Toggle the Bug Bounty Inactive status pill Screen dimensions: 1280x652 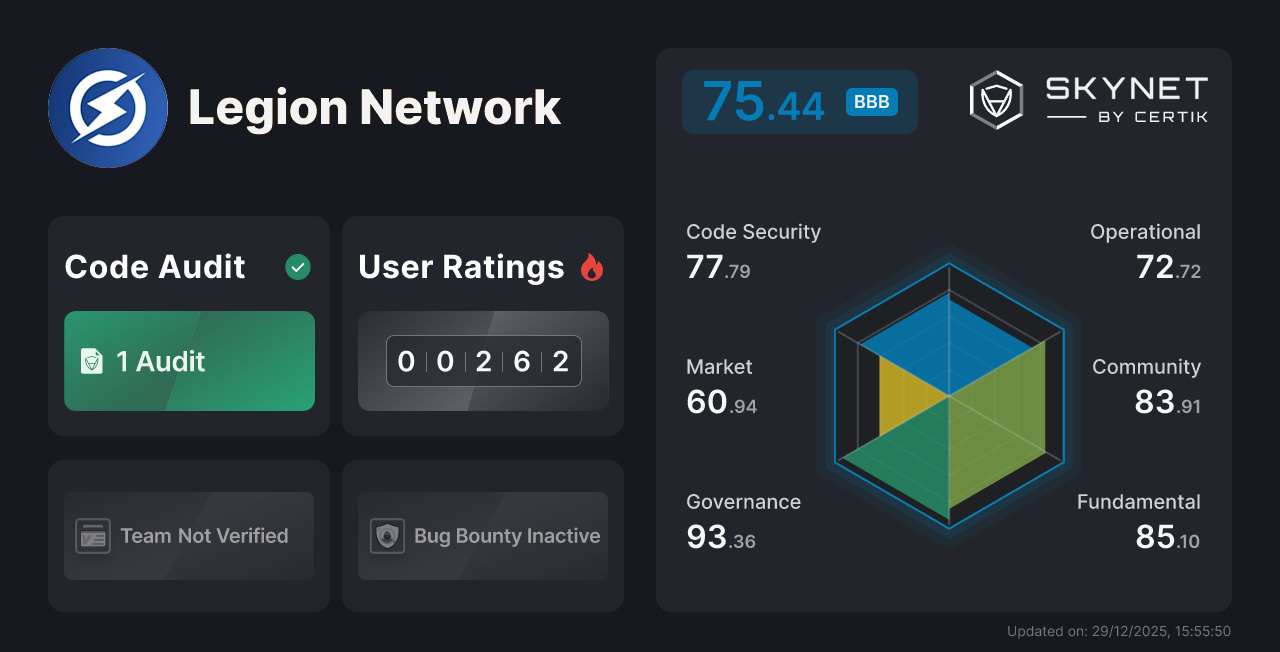point(482,536)
